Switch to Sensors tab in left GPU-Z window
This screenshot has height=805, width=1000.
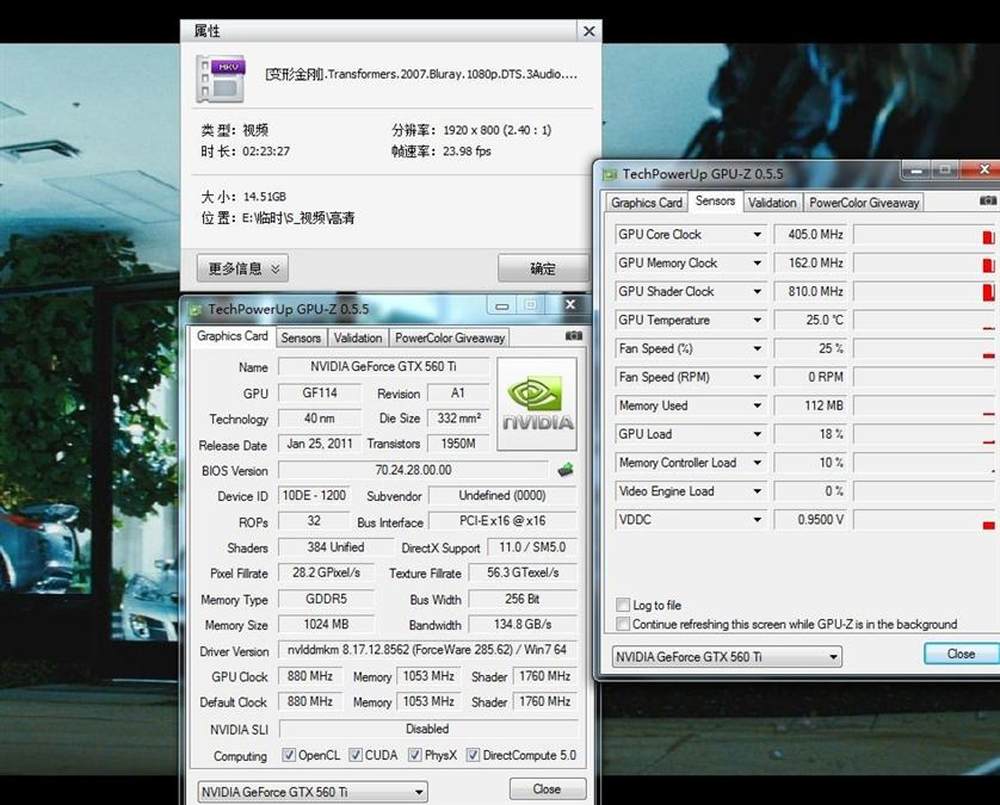point(300,337)
